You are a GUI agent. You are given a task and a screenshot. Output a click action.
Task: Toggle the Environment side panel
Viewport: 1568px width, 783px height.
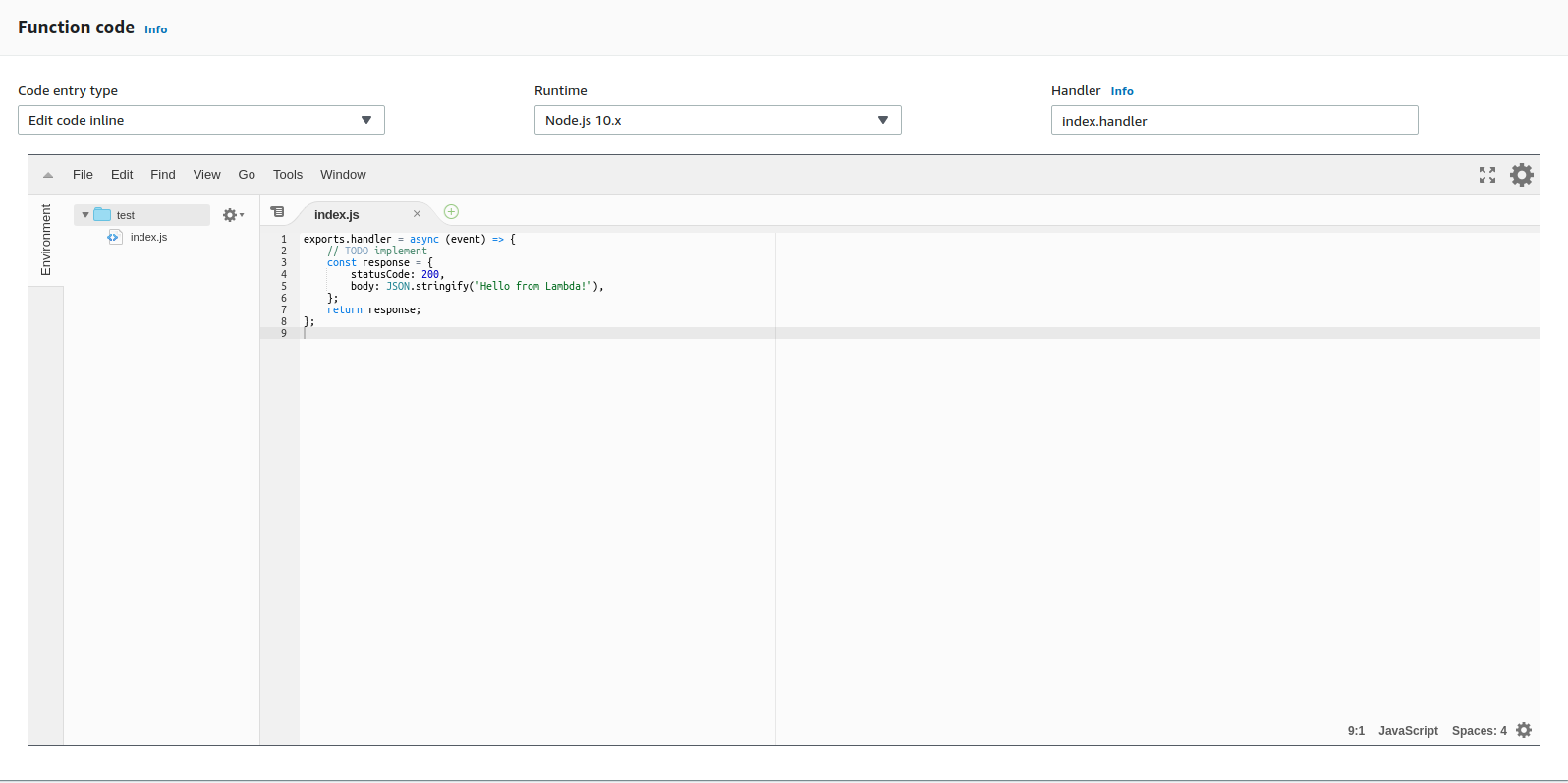click(46, 240)
